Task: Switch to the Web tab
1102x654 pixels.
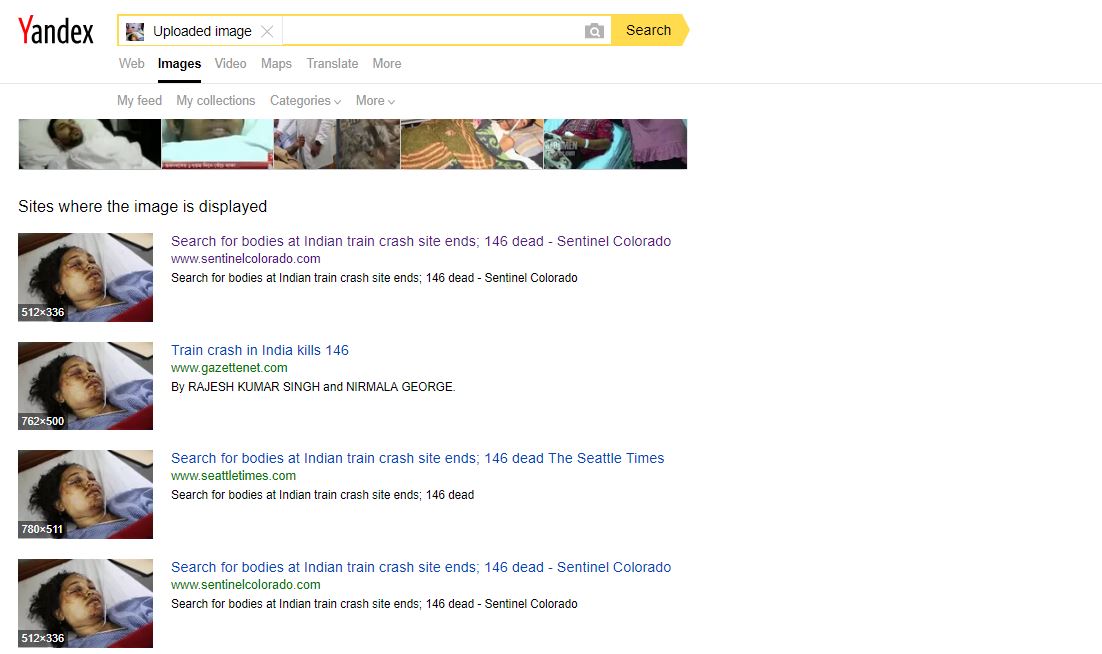Action: (131, 63)
